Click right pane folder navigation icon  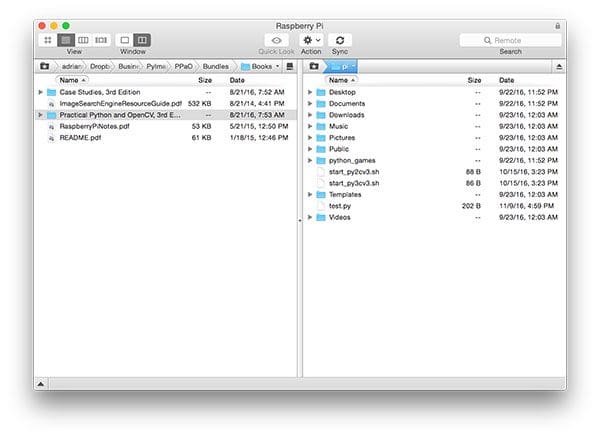(314, 66)
